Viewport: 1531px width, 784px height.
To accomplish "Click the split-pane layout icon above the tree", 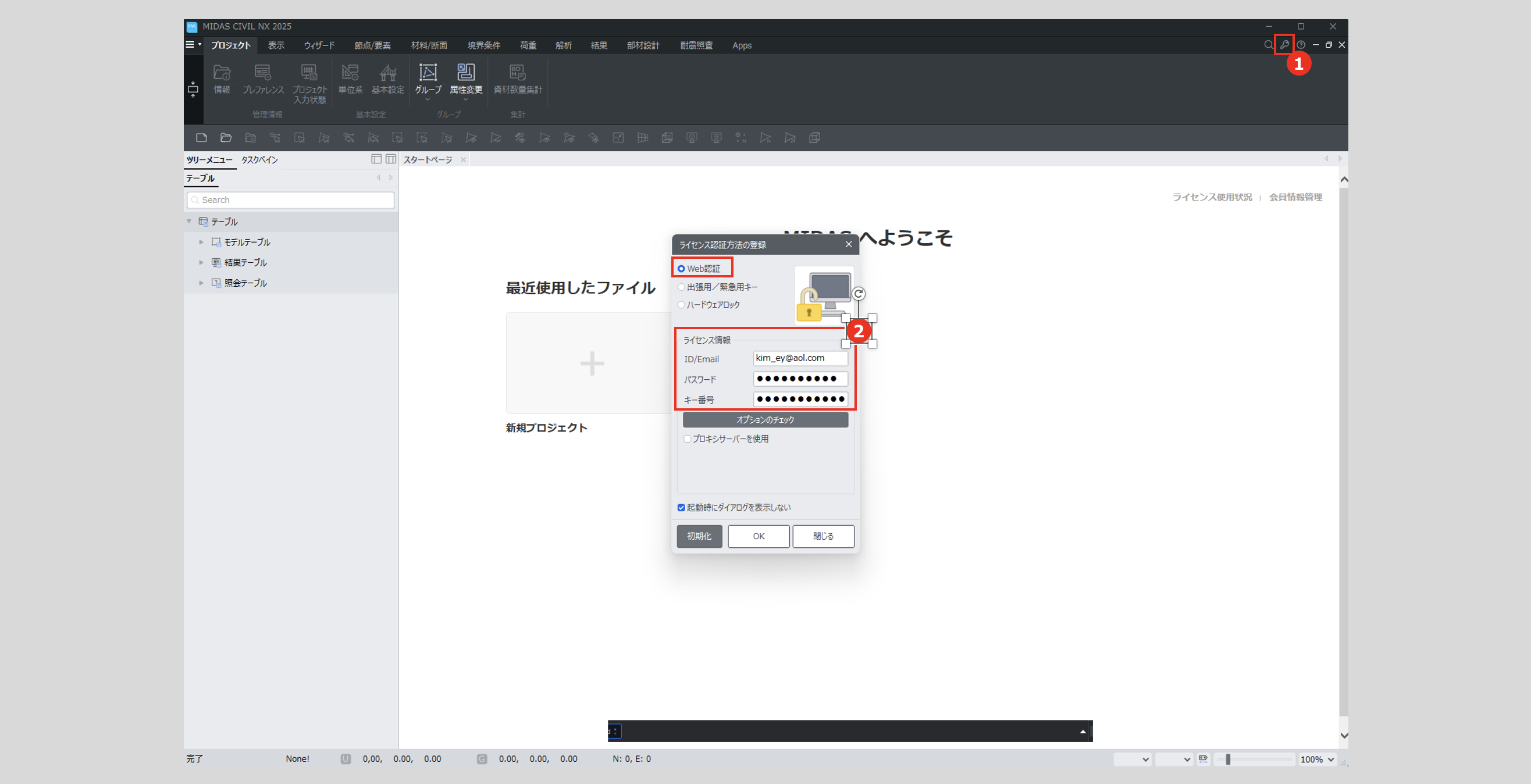I will click(390, 159).
